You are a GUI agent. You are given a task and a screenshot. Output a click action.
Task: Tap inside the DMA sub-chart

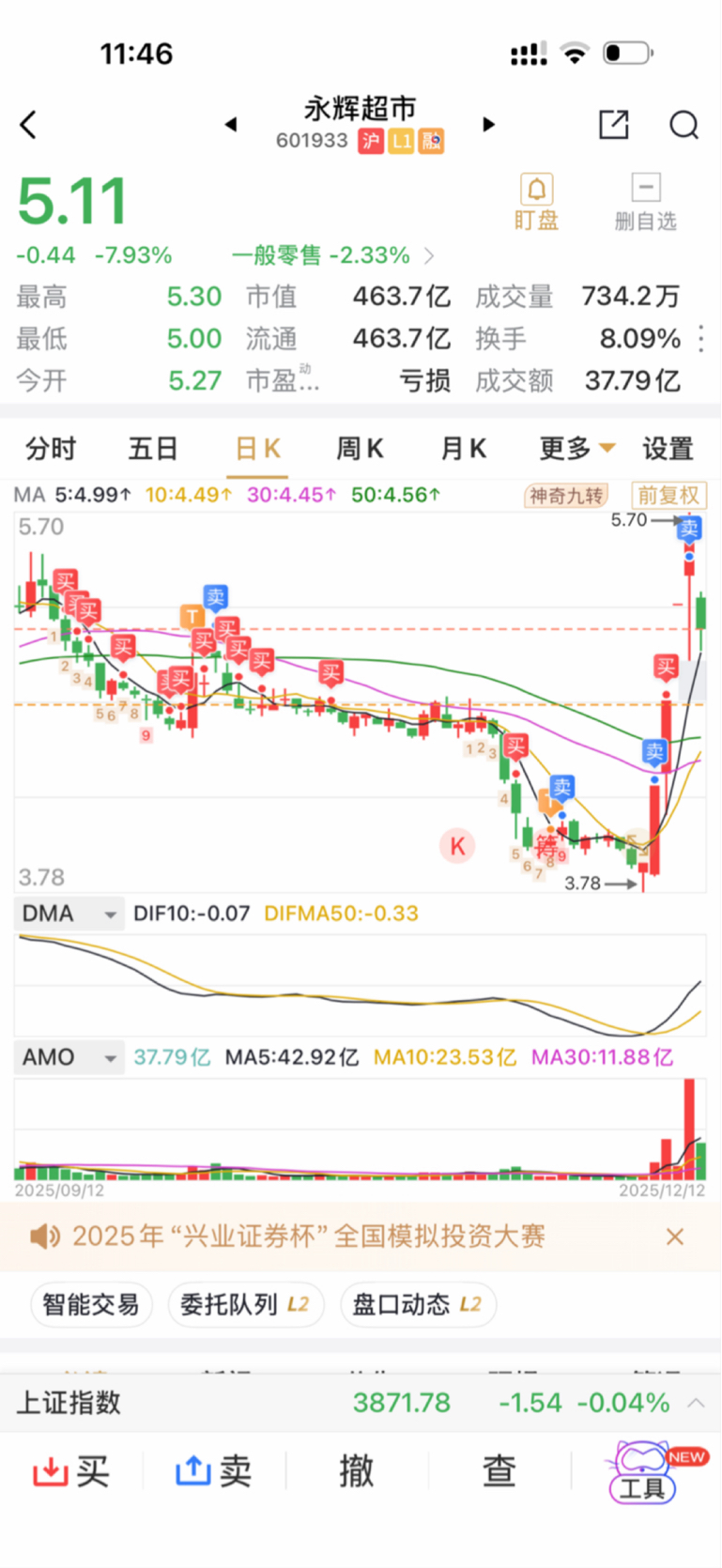coord(361,984)
